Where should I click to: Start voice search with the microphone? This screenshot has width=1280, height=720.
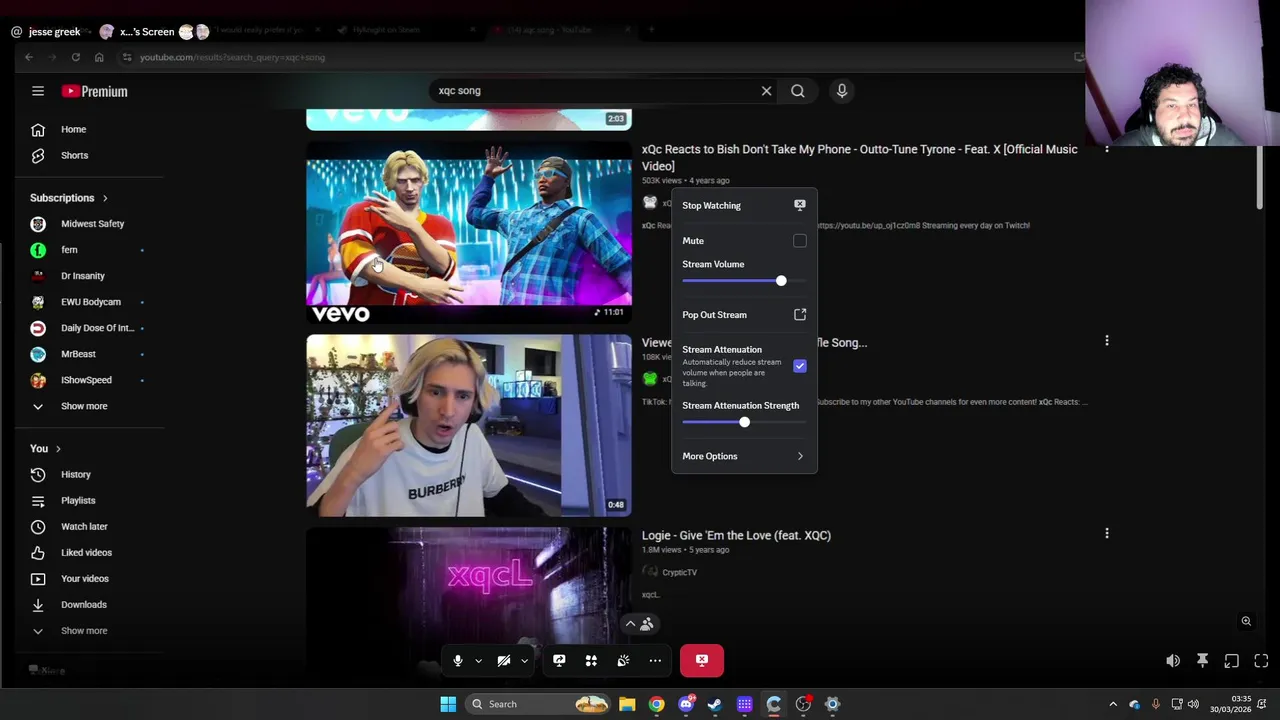click(x=842, y=91)
